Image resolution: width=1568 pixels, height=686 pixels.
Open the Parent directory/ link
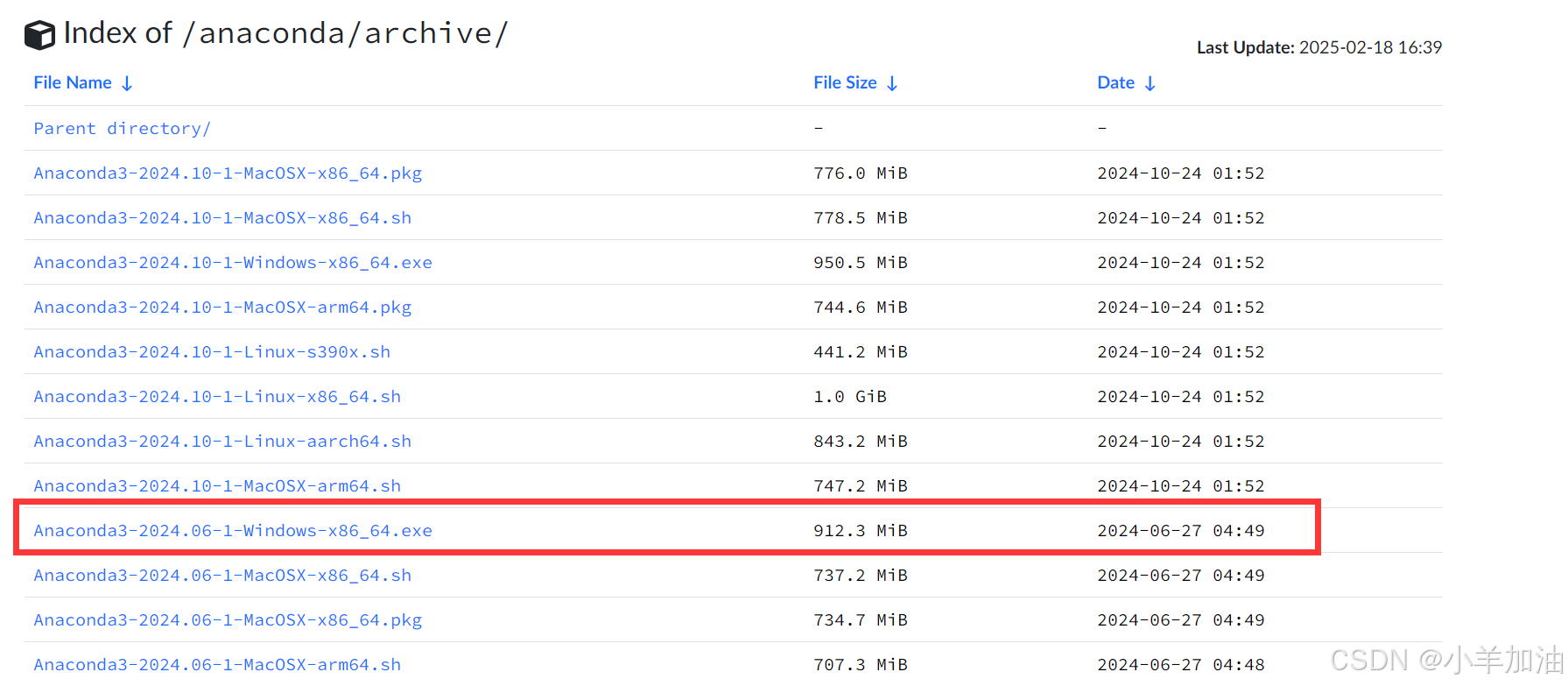click(123, 129)
